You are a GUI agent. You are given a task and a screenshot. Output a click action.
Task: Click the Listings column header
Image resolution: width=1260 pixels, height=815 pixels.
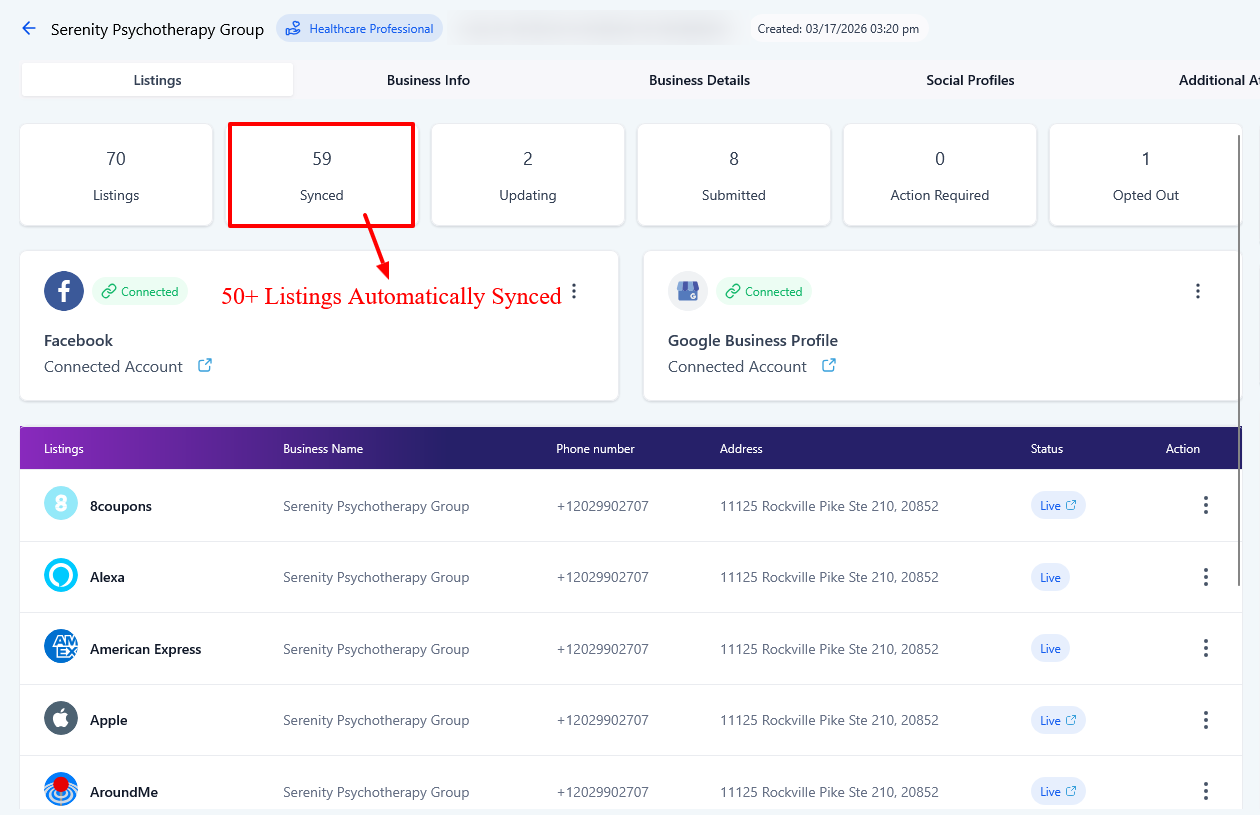(x=64, y=449)
